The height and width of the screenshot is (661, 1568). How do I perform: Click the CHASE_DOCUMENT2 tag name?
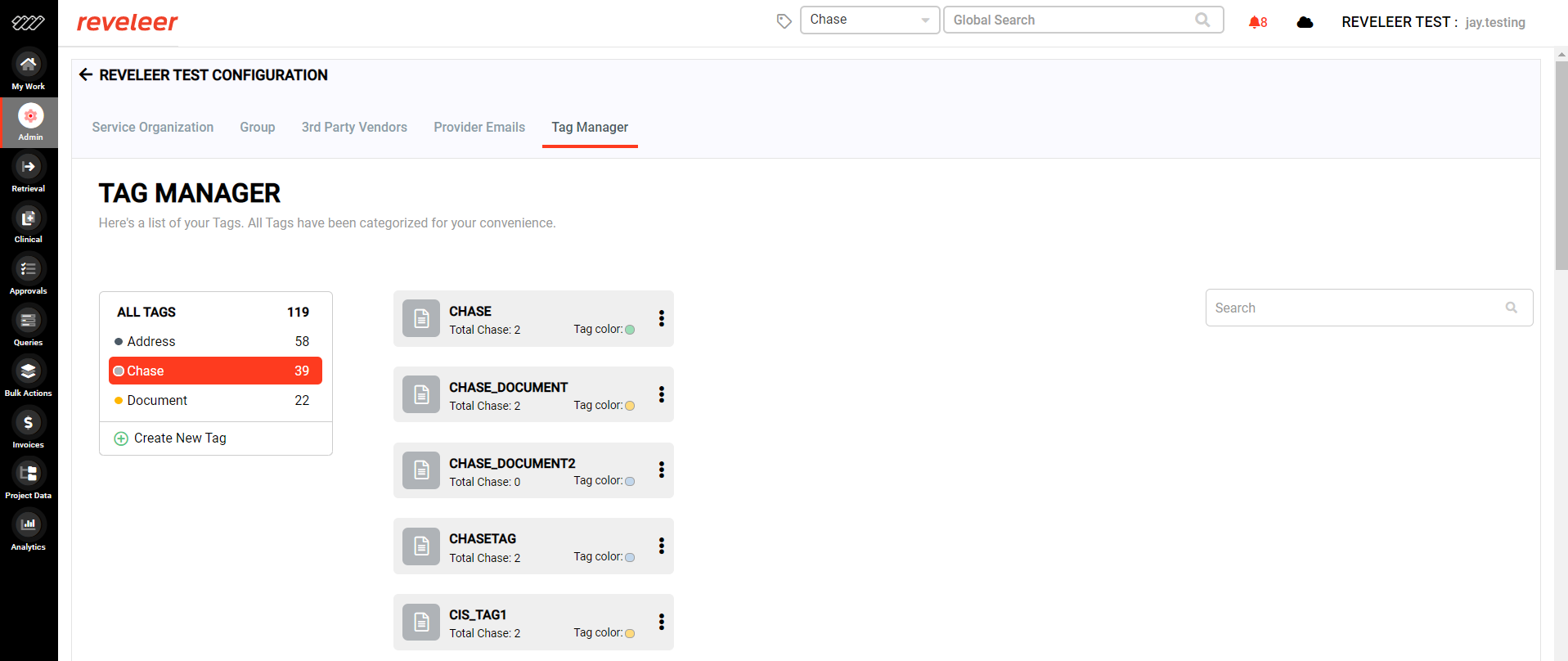tap(512, 463)
